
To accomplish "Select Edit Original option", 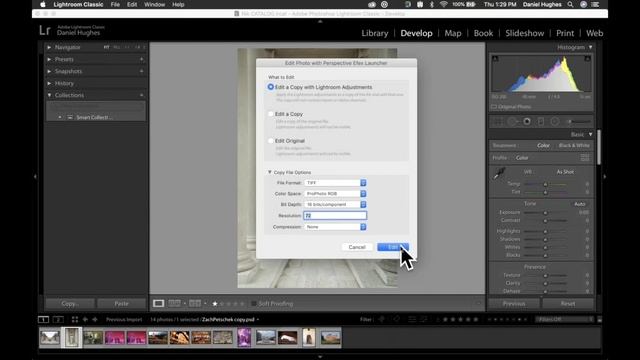I will [271, 141].
